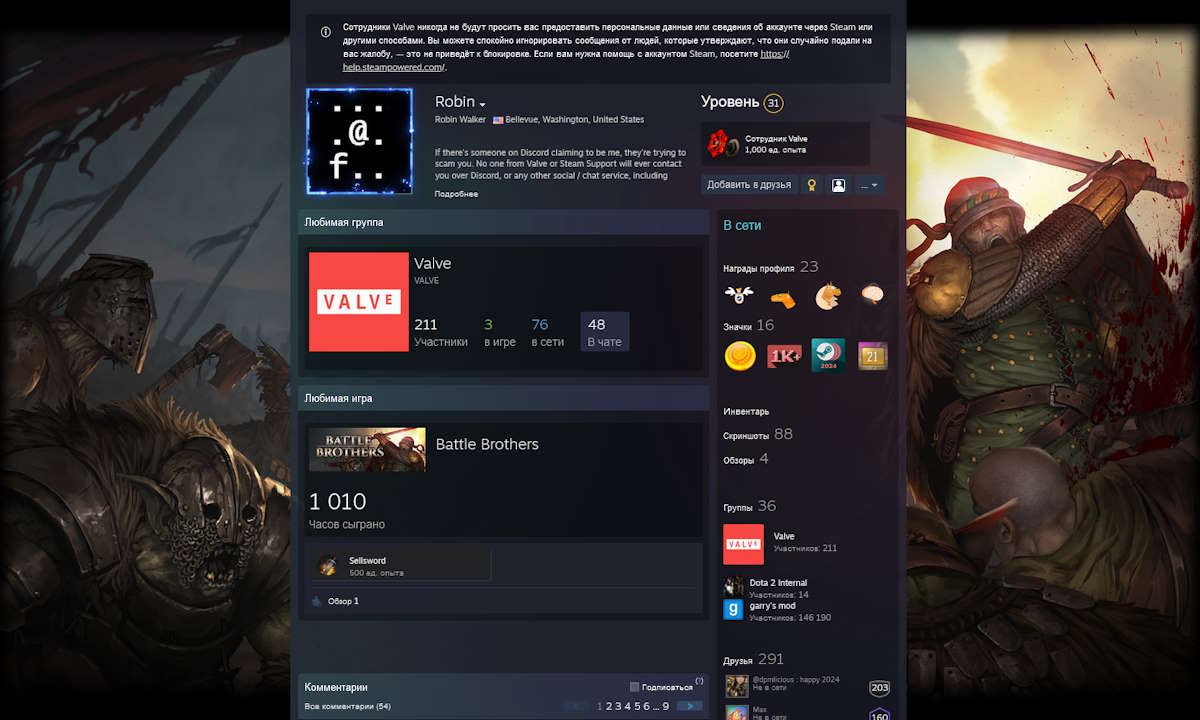
Task: Open the Valve group link in sidebar
Action: tap(784, 537)
